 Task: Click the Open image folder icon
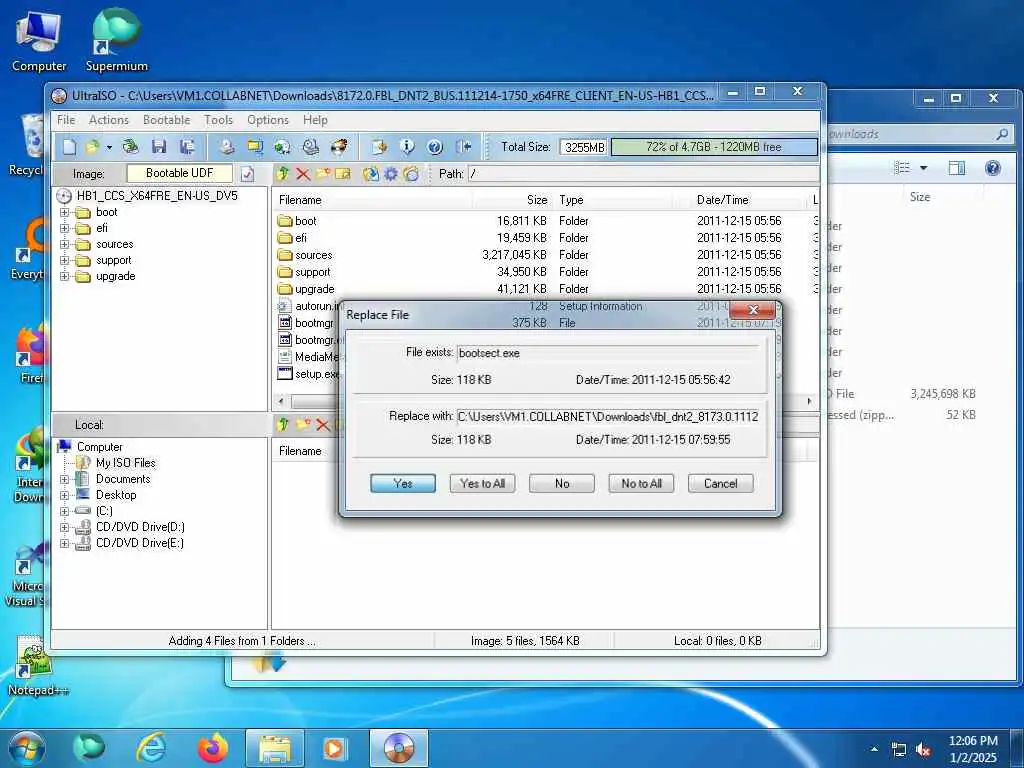pos(92,147)
